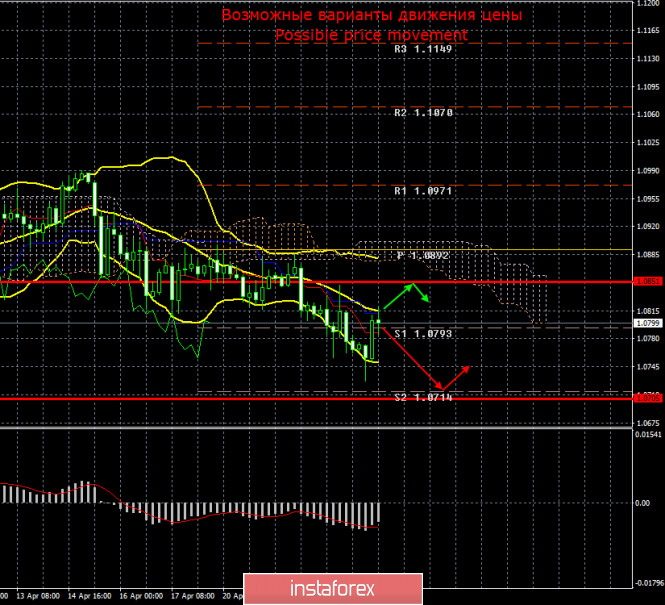Viewport: 665px width, 605px height.
Task: Click the 1.0990 value on price axis
Action: tap(648, 171)
